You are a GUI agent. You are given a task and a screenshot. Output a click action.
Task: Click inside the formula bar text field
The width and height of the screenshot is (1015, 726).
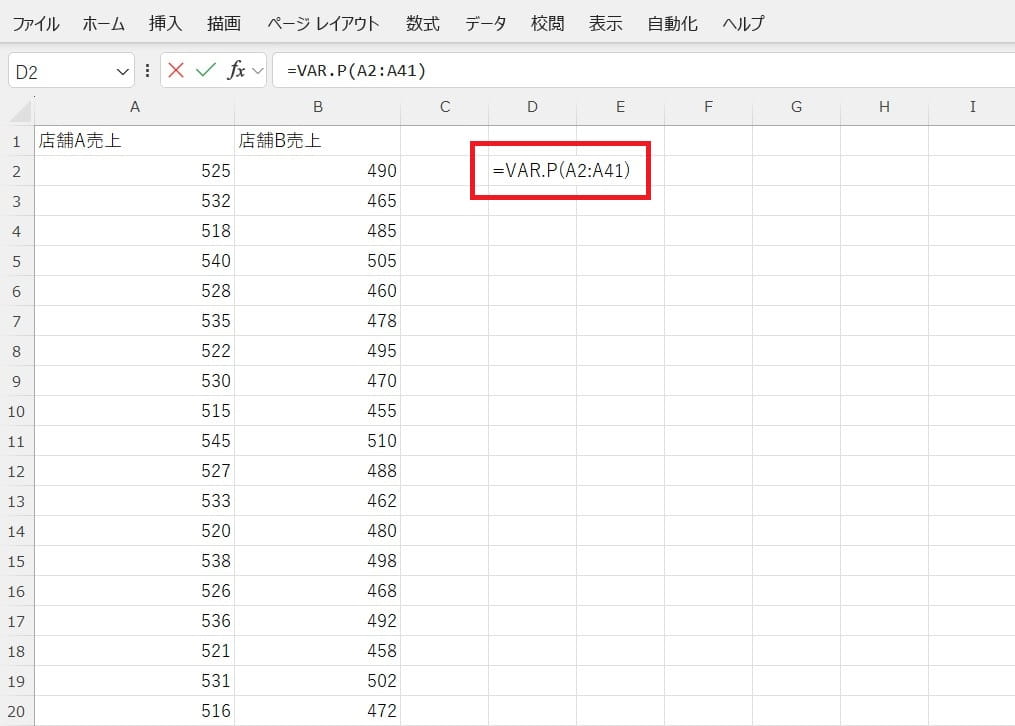(640, 71)
